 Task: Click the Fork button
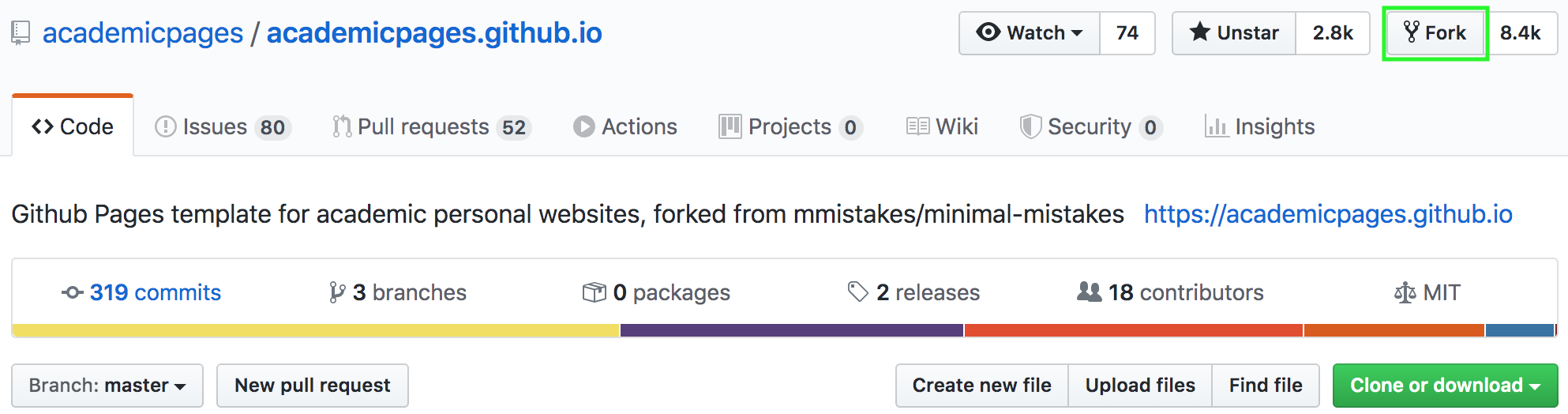tap(1435, 33)
